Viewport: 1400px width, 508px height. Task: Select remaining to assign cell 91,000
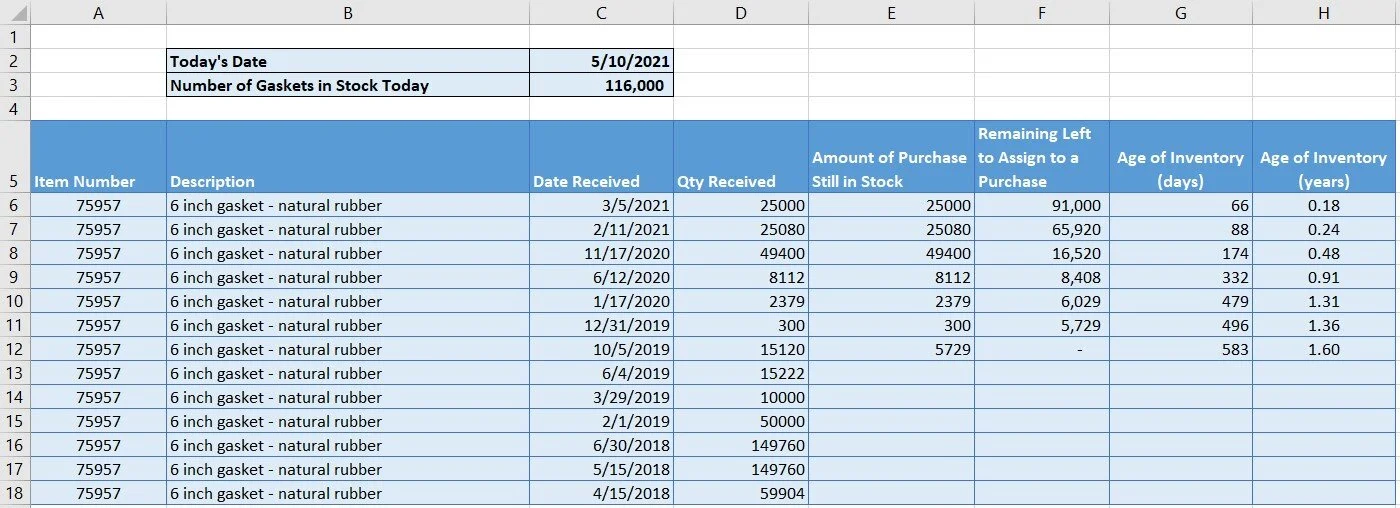(1042, 206)
